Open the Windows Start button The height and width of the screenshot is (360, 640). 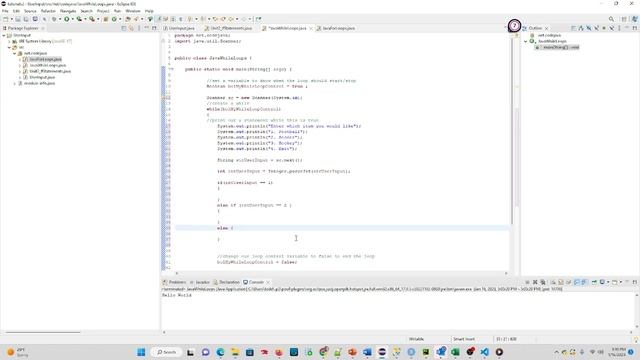coord(141,352)
